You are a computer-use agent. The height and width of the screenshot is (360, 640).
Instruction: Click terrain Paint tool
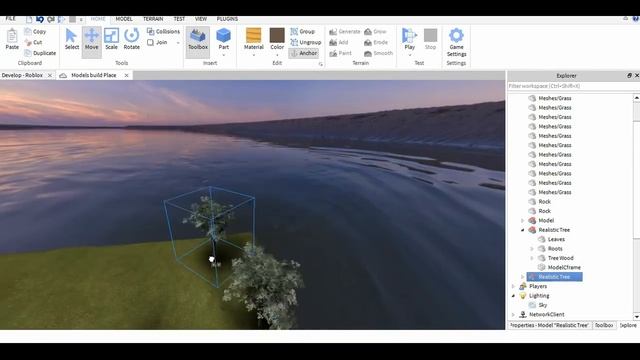point(340,53)
